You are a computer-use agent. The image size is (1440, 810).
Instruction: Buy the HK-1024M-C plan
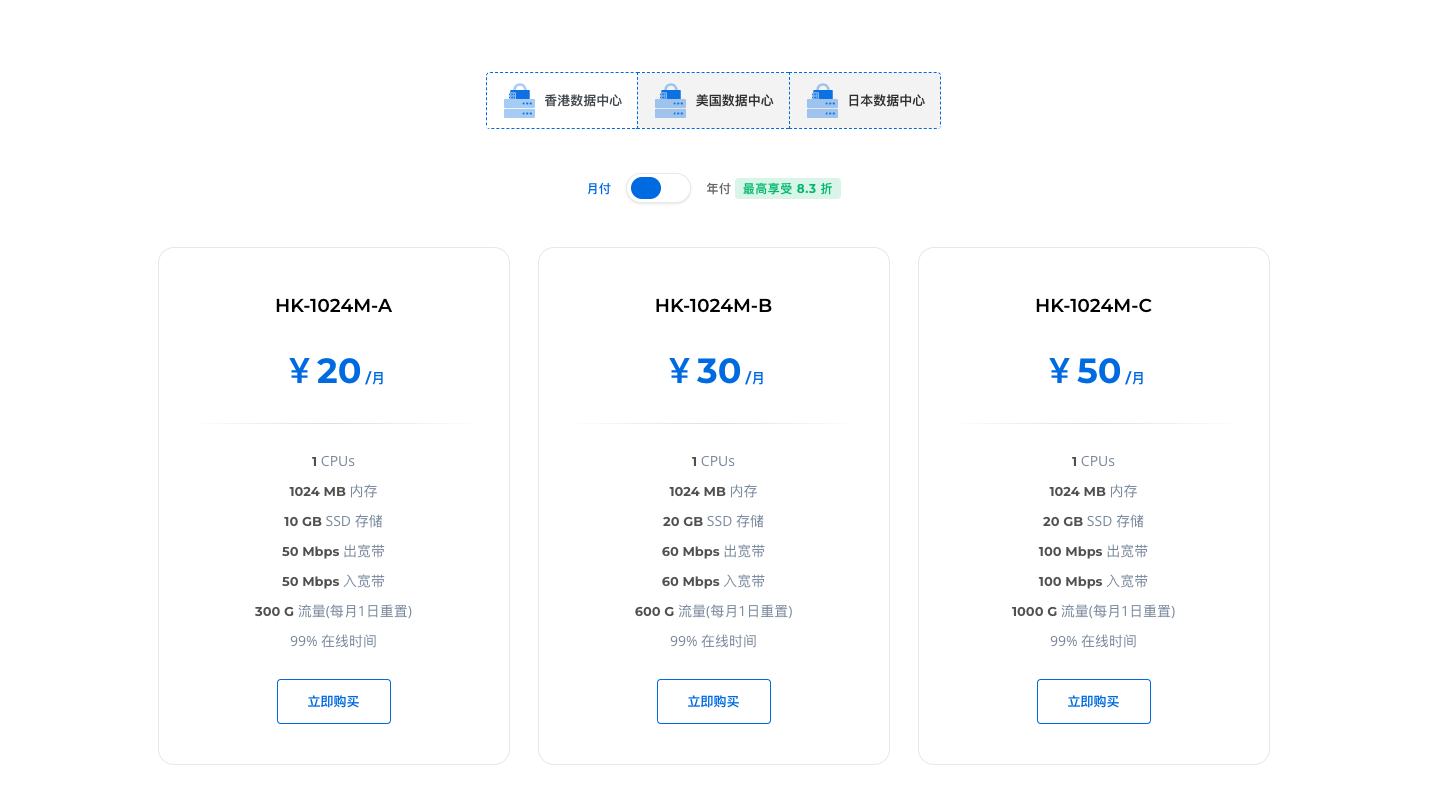(x=1093, y=702)
